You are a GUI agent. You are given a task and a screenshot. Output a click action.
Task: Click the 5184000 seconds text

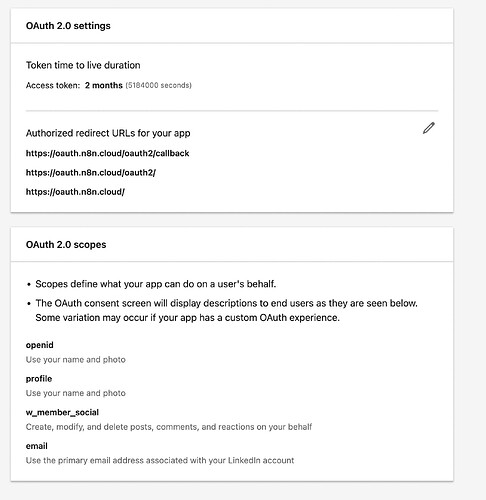pyautogui.click(x=159, y=85)
